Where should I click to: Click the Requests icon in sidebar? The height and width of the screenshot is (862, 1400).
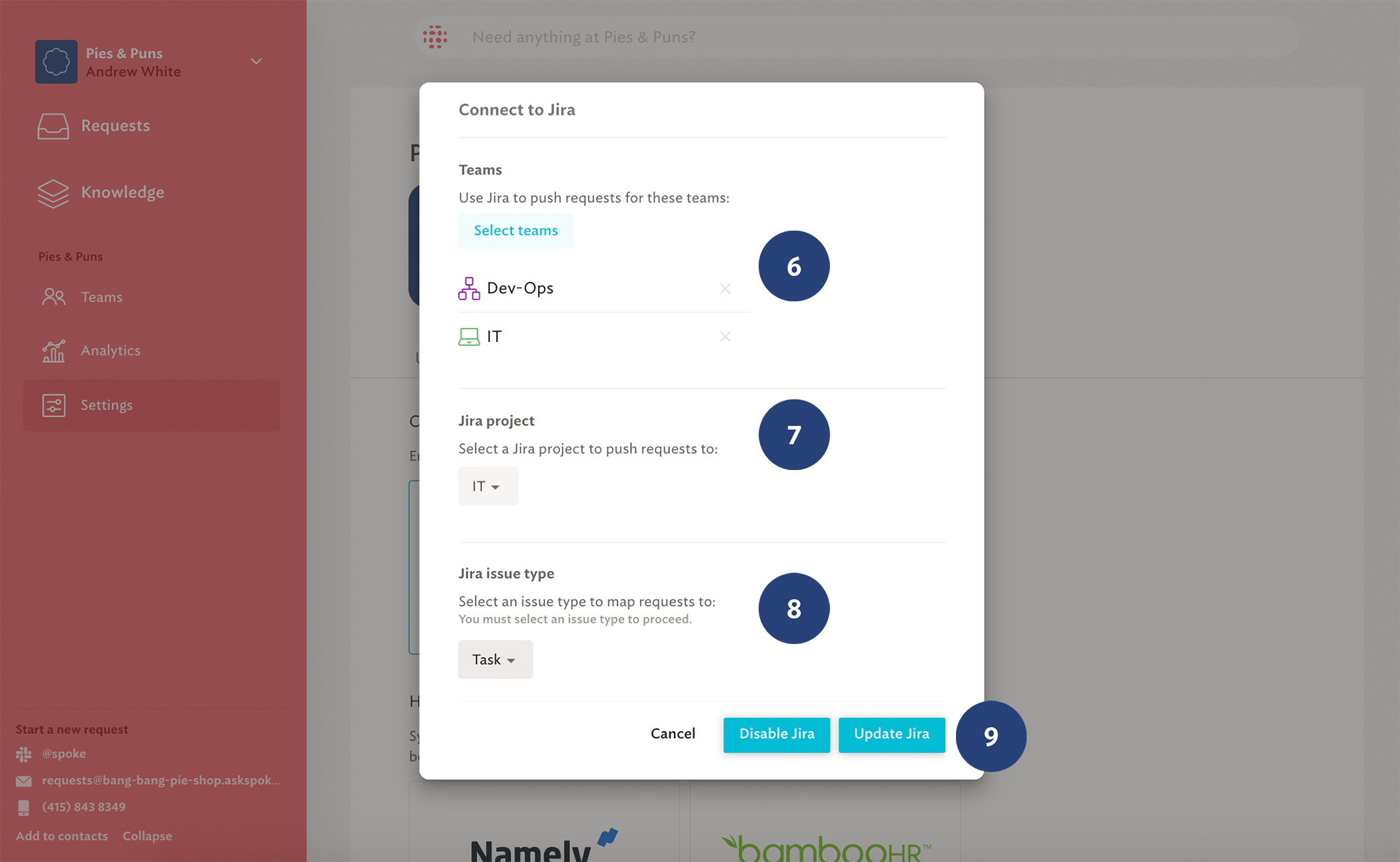(x=52, y=125)
